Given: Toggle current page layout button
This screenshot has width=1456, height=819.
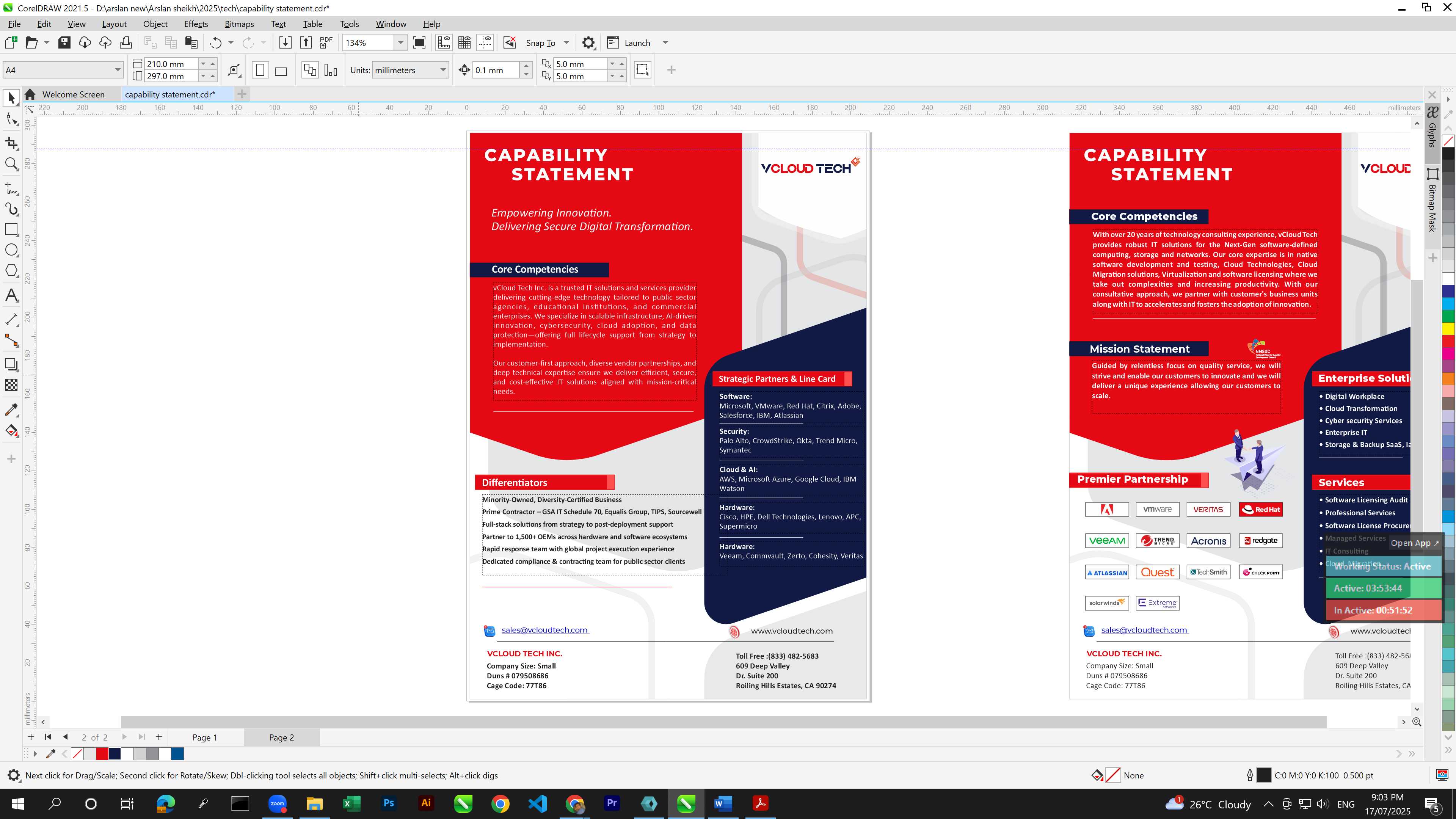Looking at the screenshot, I should (x=331, y=70).
